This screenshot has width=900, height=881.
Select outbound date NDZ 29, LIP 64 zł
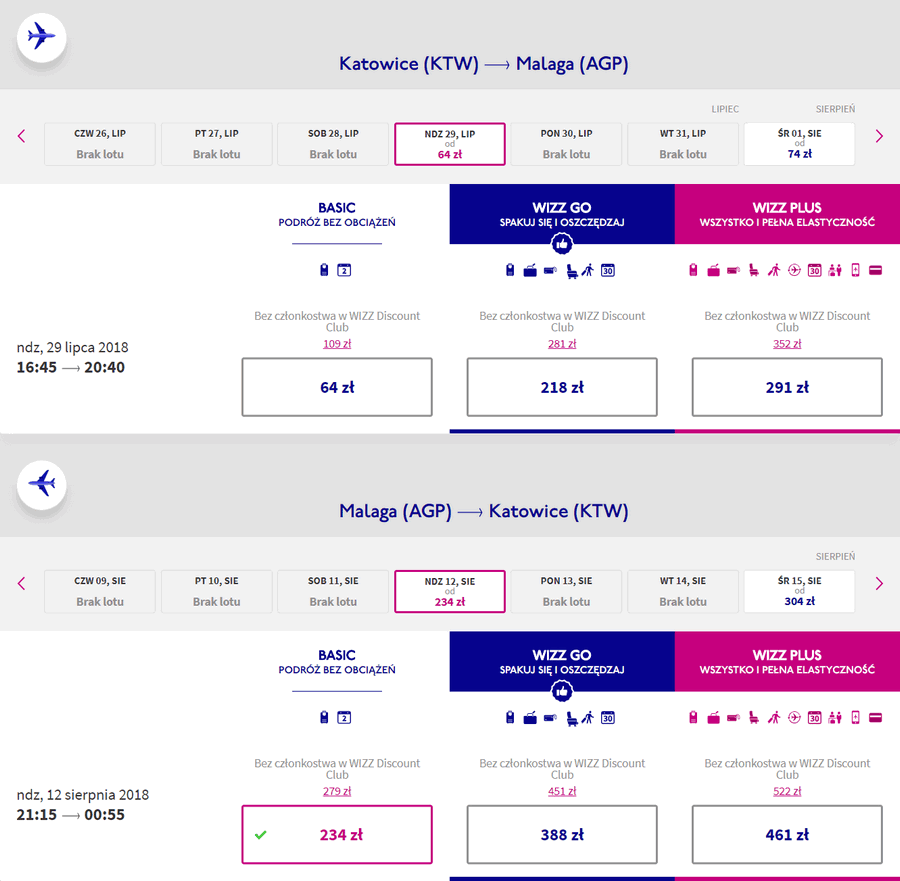tap(450, 144)
